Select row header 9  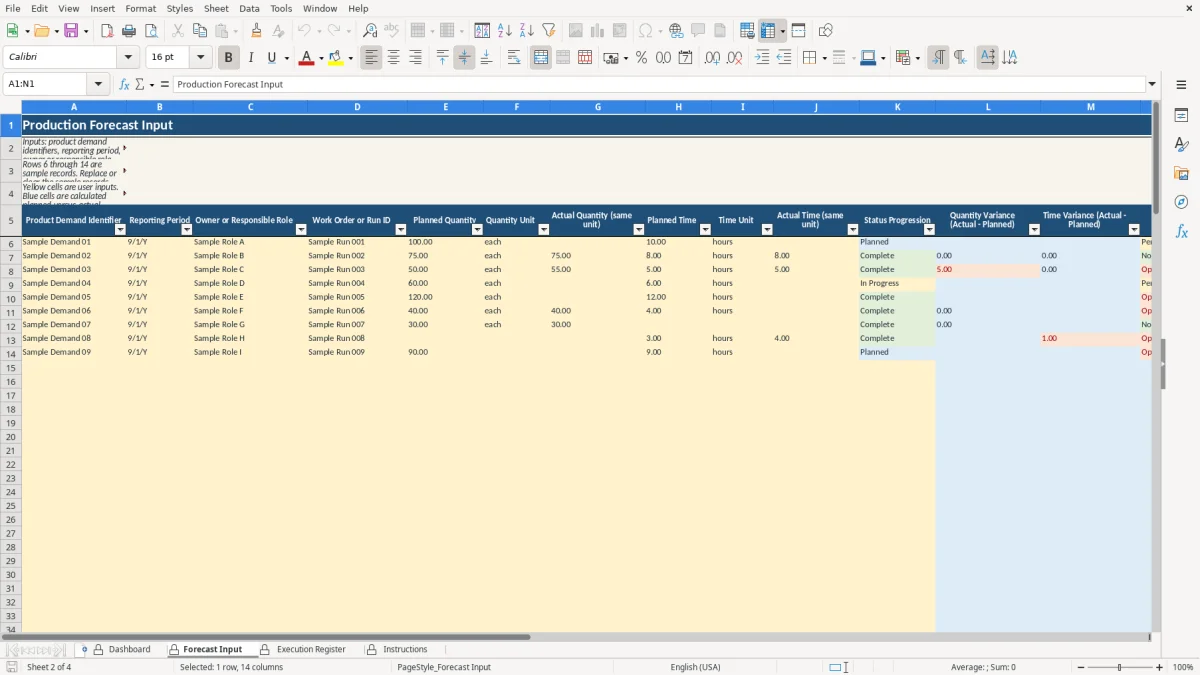(x=11, y=283)
